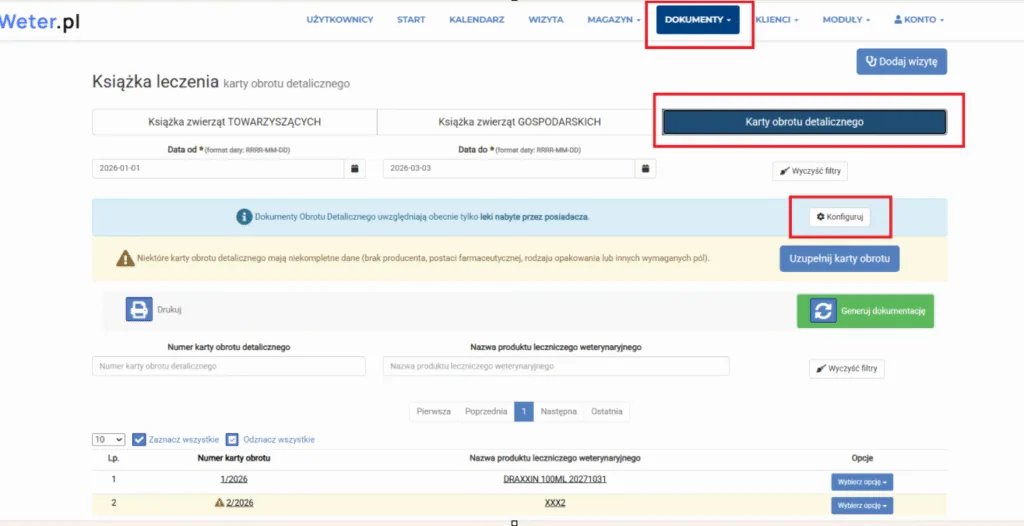Open calendar picker for Data od

pos(355,169)
